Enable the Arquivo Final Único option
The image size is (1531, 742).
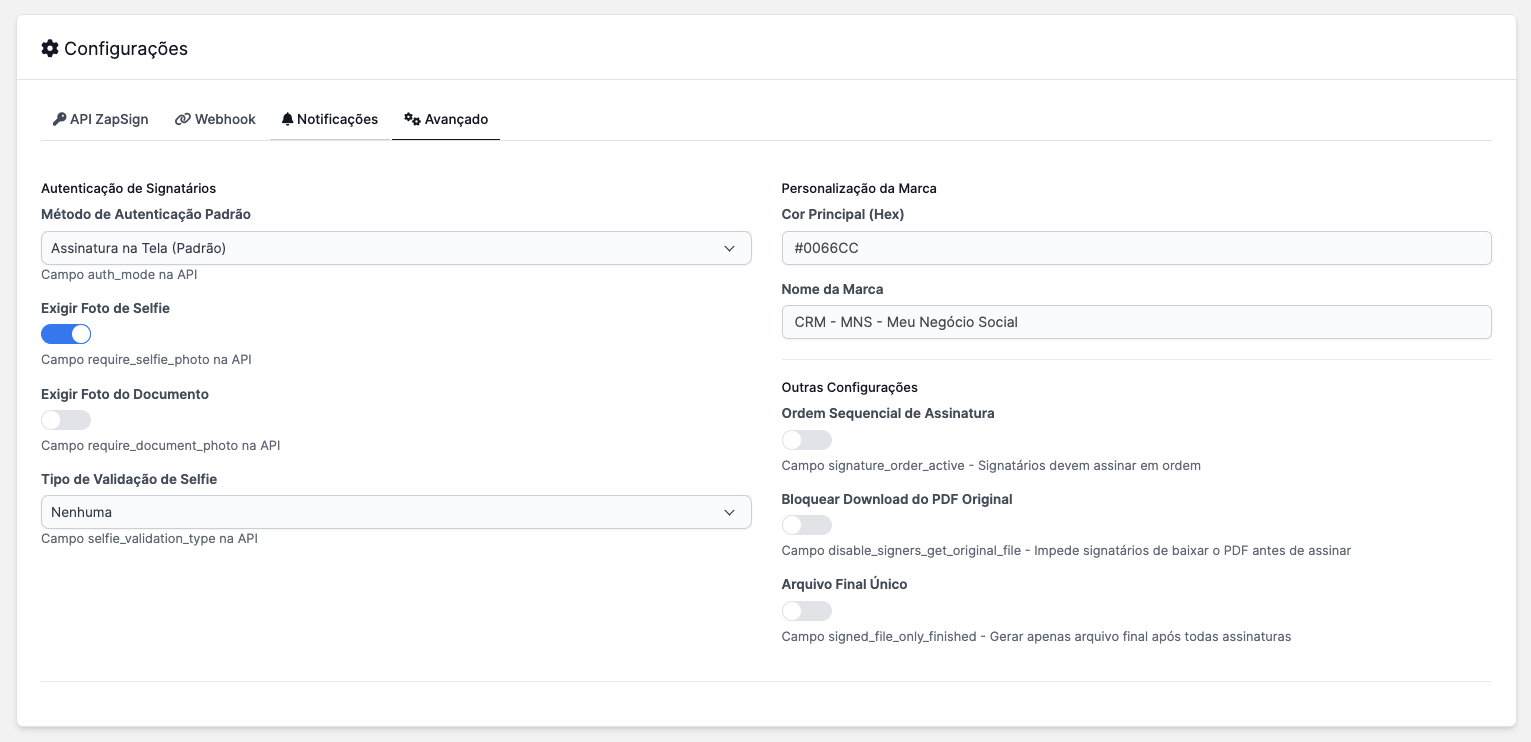pos(807,610)
